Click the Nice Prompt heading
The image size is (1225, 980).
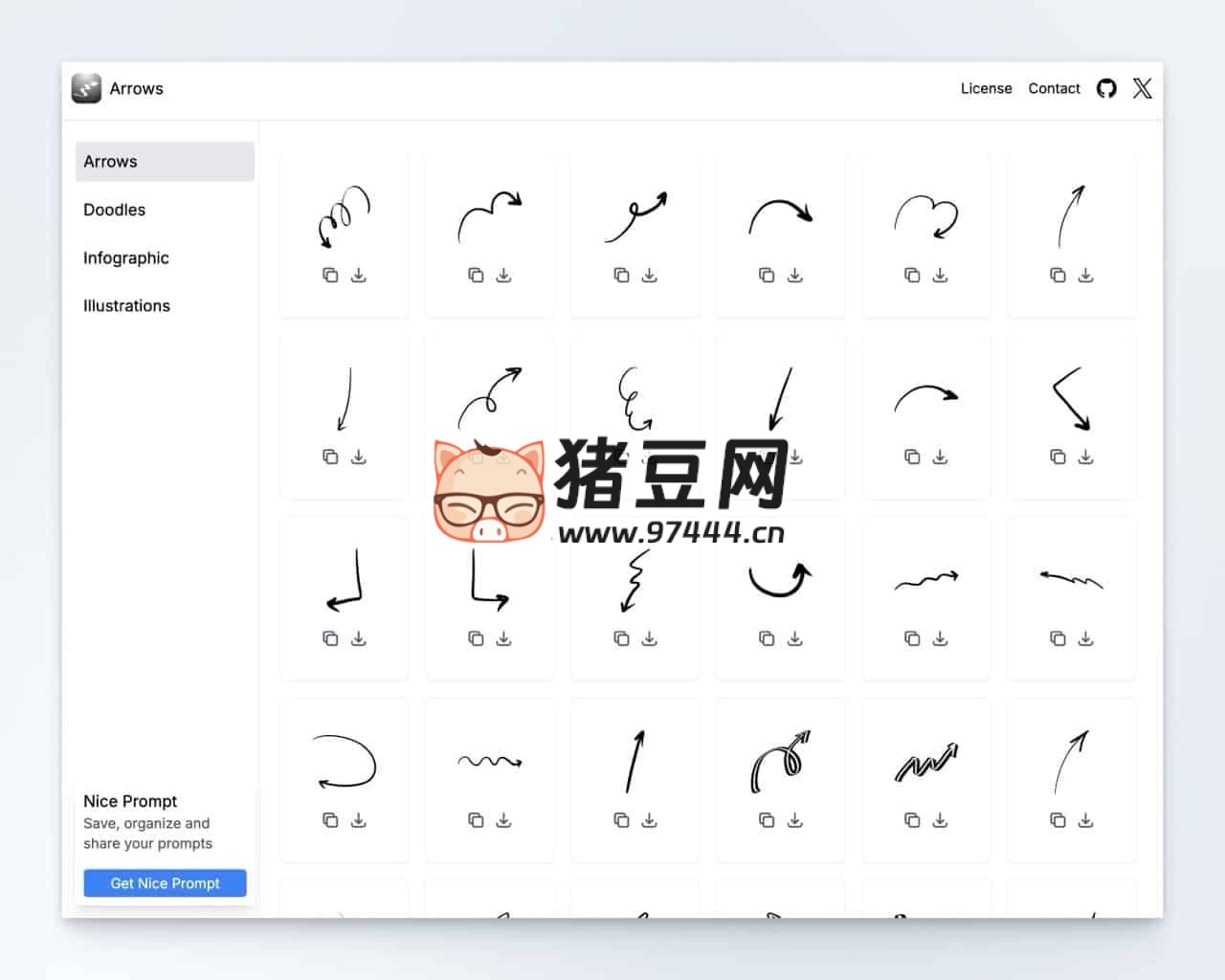[130, 801]
